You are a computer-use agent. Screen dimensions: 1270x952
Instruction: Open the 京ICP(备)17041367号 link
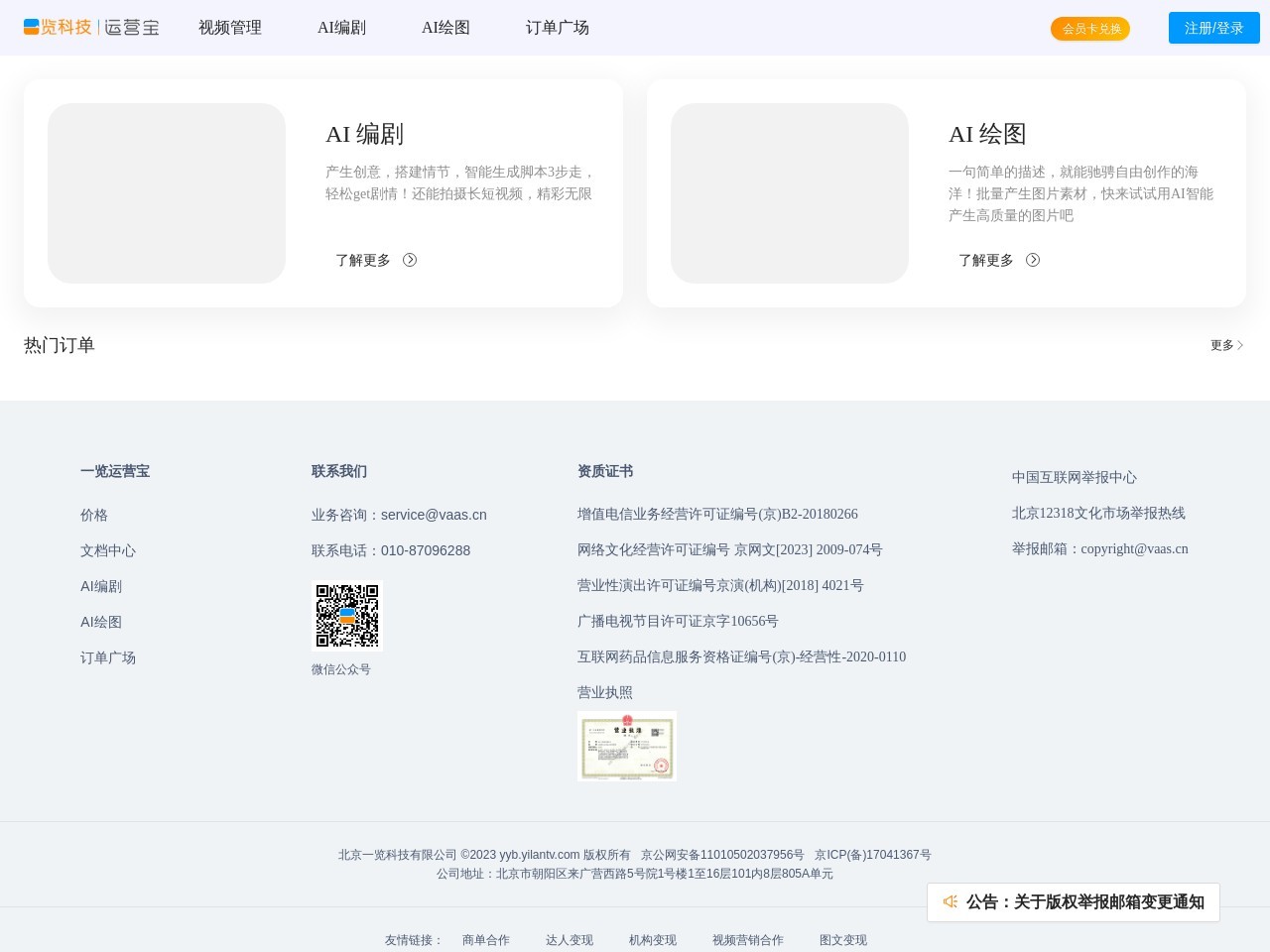872,855
